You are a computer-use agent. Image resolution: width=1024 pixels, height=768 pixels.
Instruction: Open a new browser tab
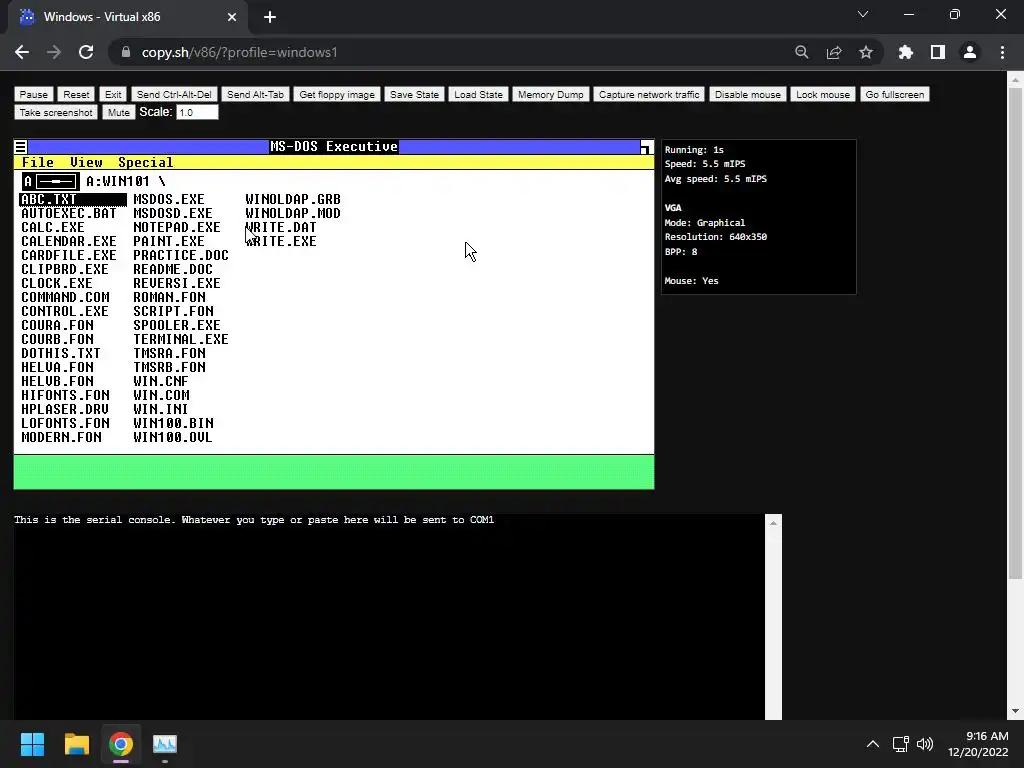pyautogui.click(x=270, y=17)
